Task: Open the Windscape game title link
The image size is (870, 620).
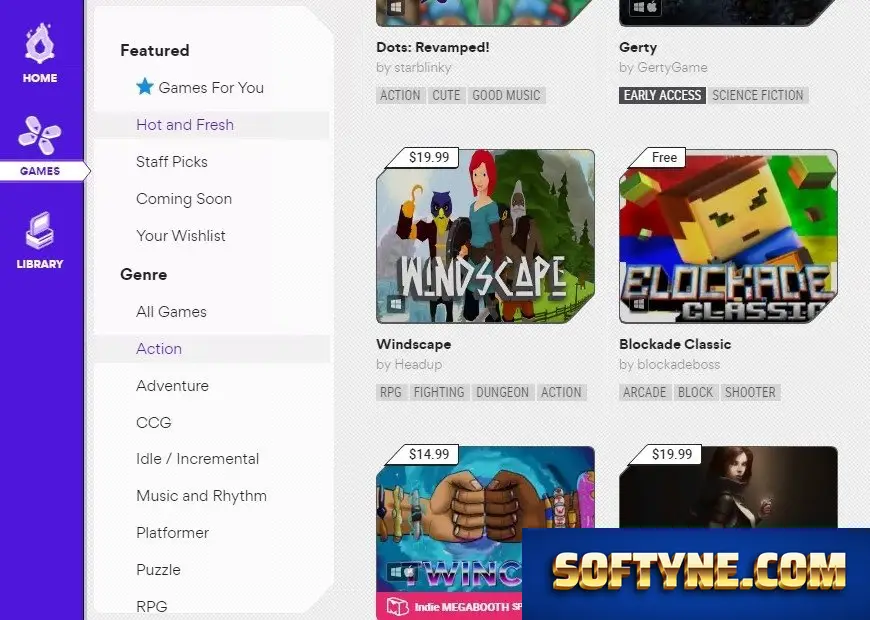Action: tap(413, 344)
